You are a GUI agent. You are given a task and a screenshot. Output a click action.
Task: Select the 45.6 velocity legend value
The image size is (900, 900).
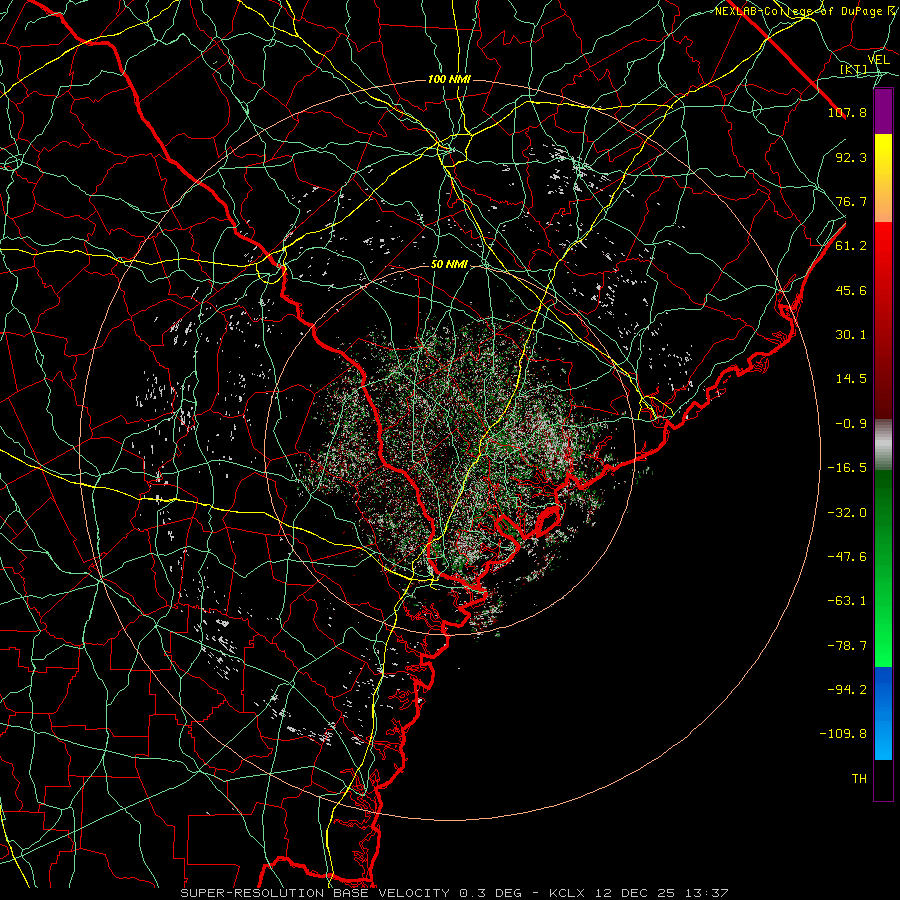pyautogui.click(x=851, y=290)
